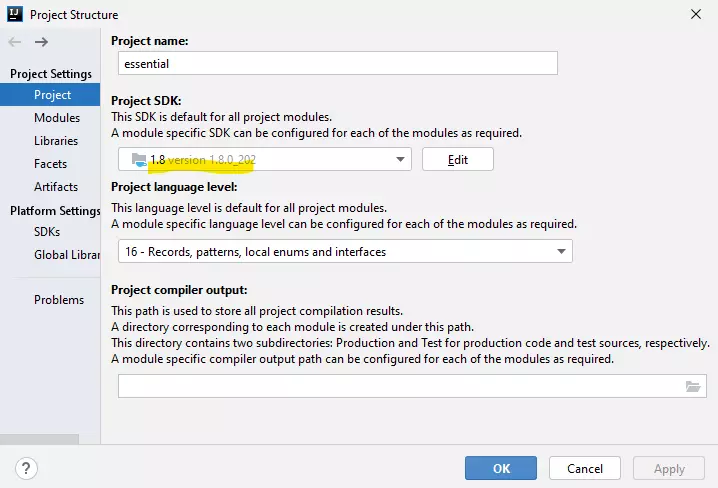Click the Edit SDK button

457,159
